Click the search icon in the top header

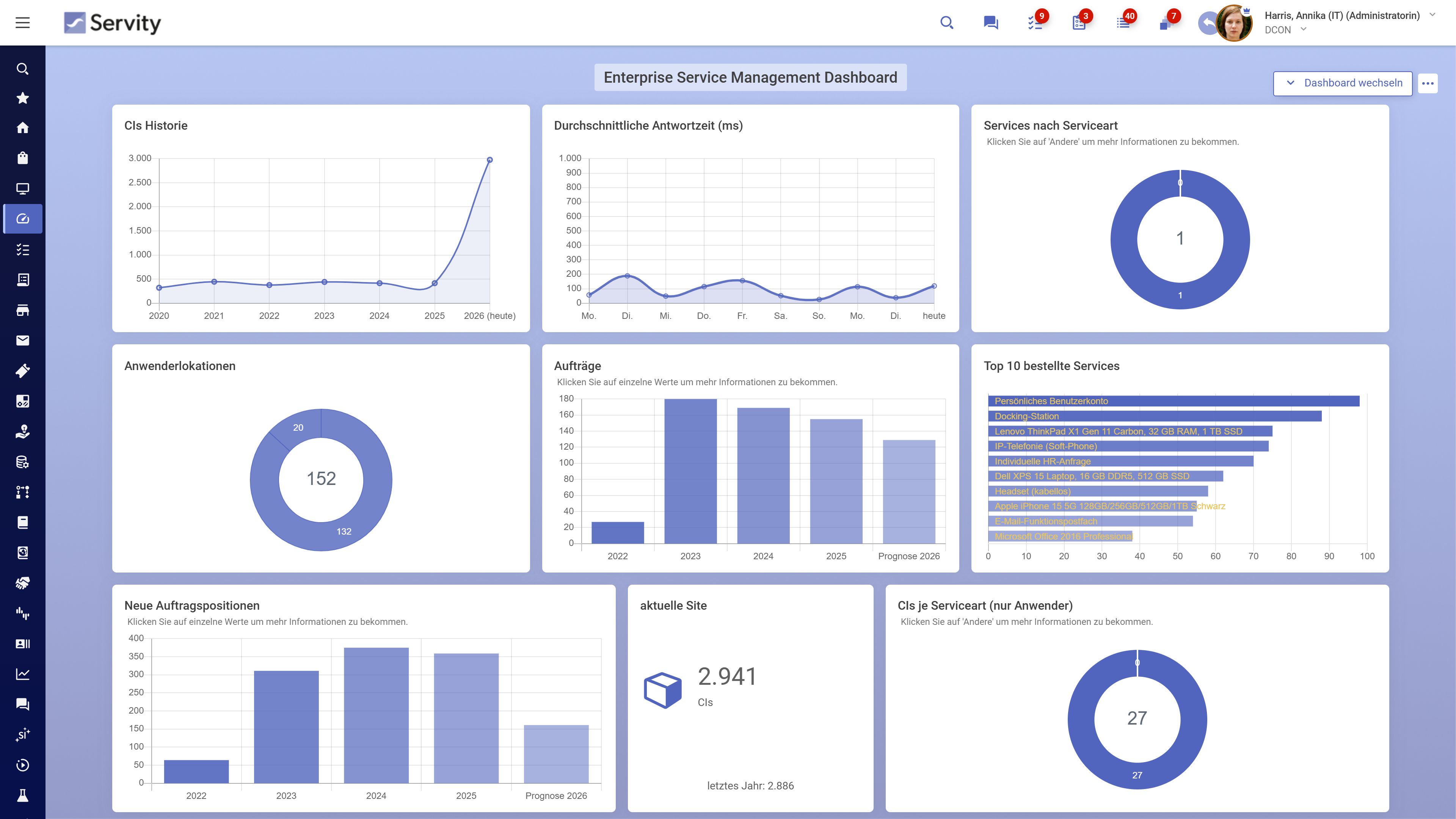pyautogui.click(x=947, y=23)
